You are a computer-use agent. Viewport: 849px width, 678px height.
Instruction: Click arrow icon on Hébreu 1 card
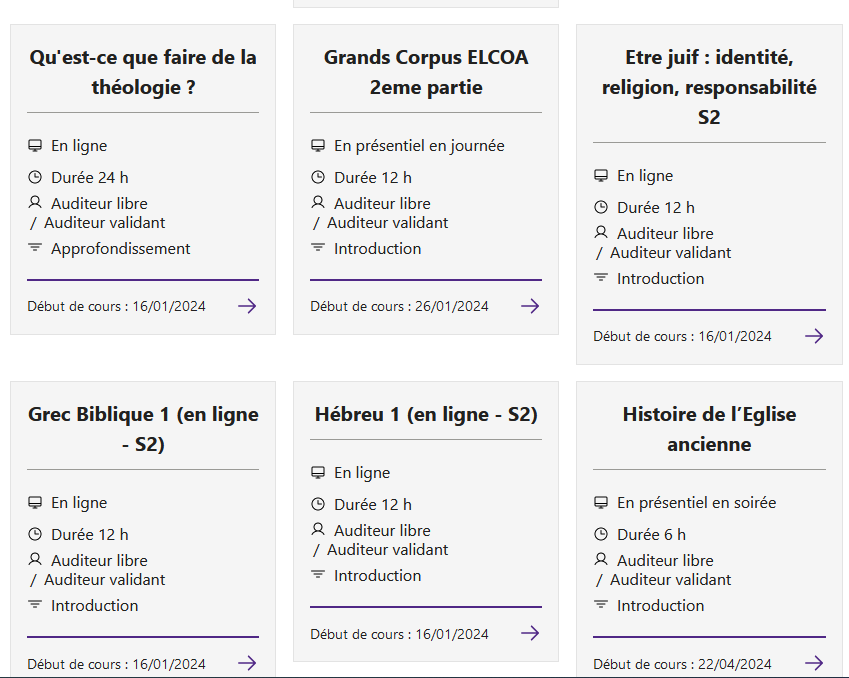tap(530, 633)
